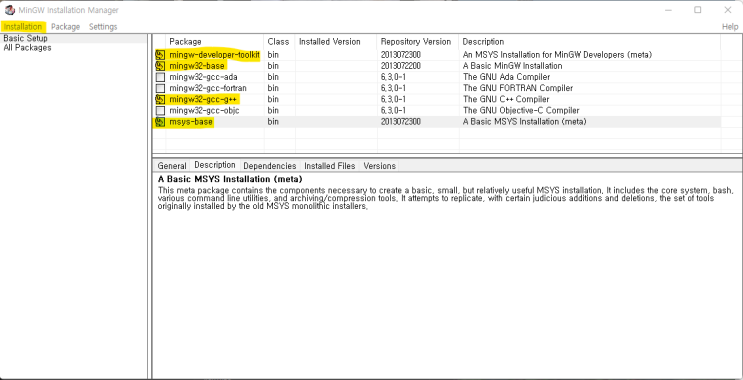Screen dimensions: 743x380
Task: Select the mingw32-gcc-ada package name
Action: coord(204,77)
